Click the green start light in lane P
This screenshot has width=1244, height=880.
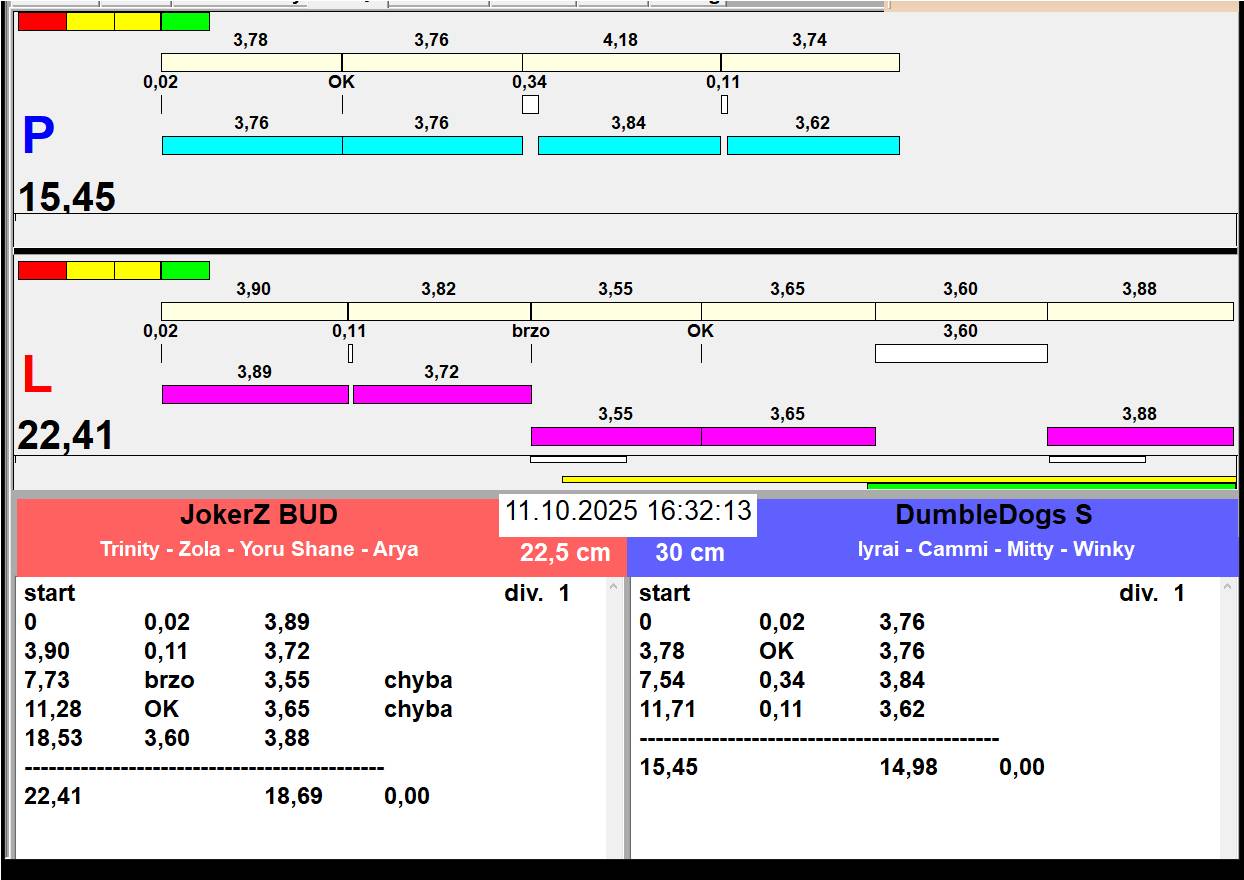[185, 21]
